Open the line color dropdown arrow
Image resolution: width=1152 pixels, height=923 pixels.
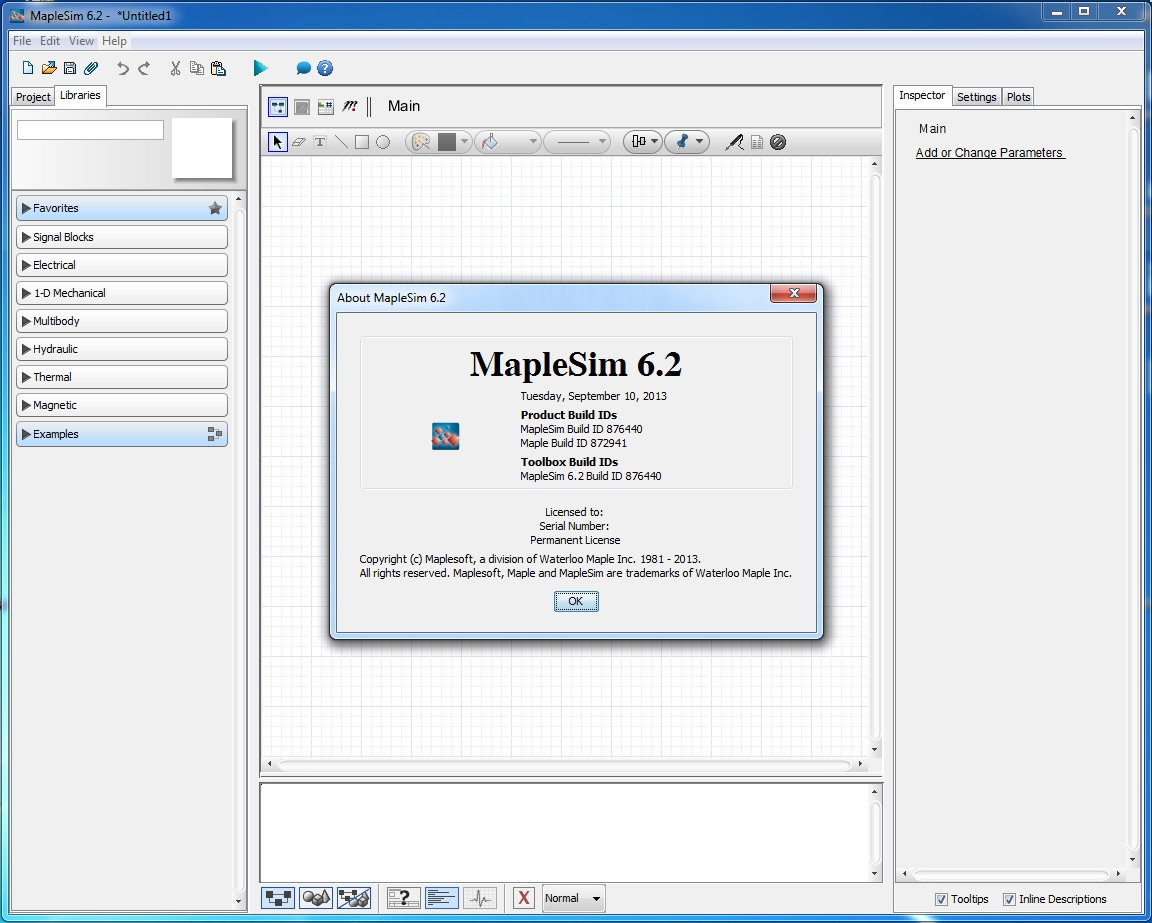click(464, 142)
